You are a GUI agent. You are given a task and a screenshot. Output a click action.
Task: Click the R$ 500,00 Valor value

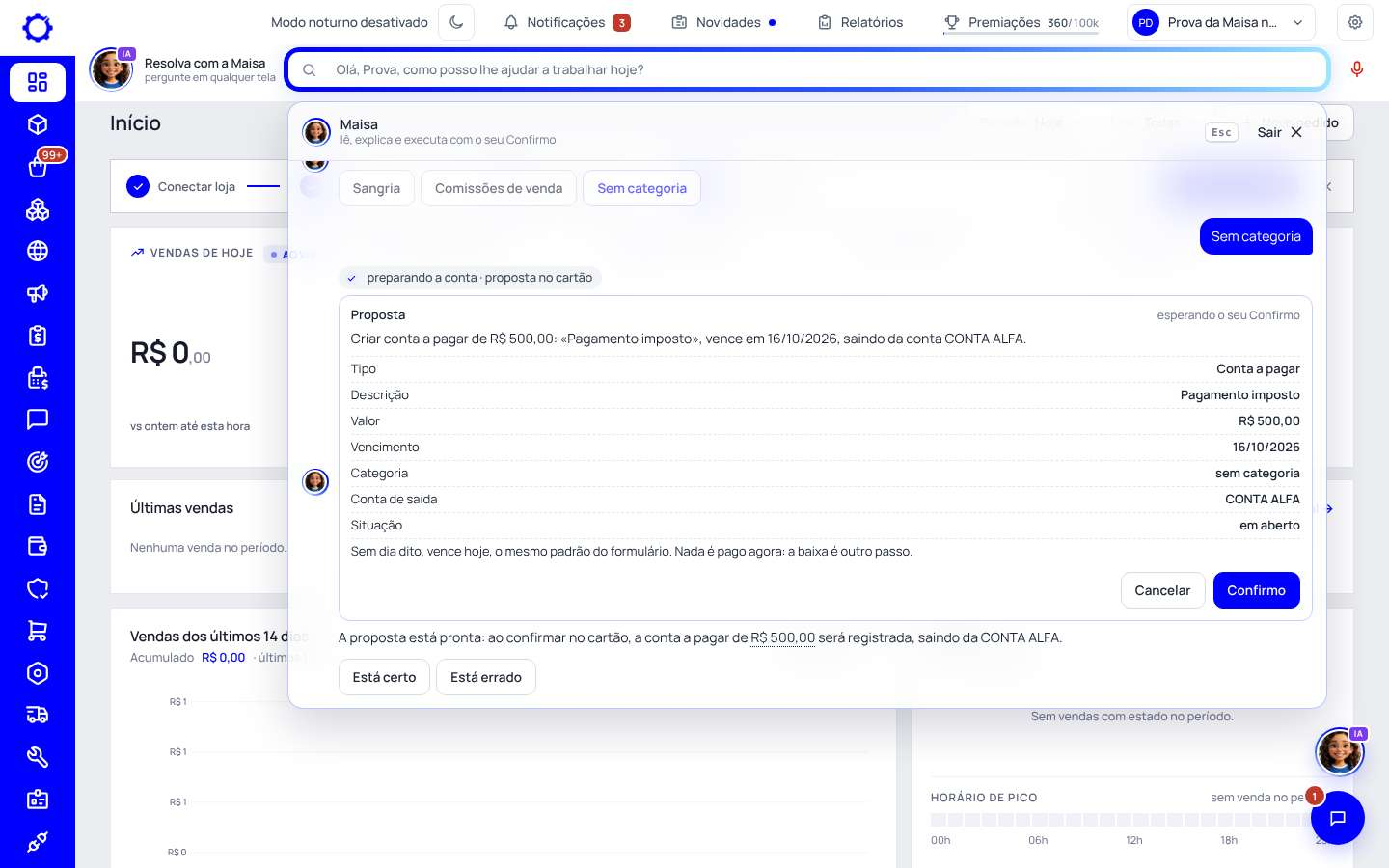click(x=1268, y=420)
